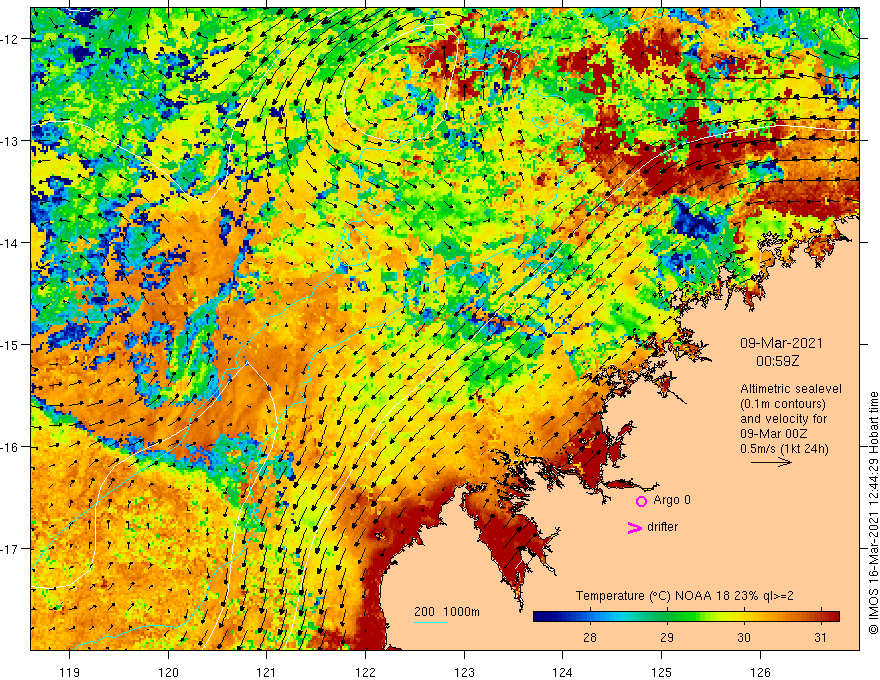Click longitude axis label 124
The width and height of the screenshot is (880, 680).
click(x=563, y=672)
